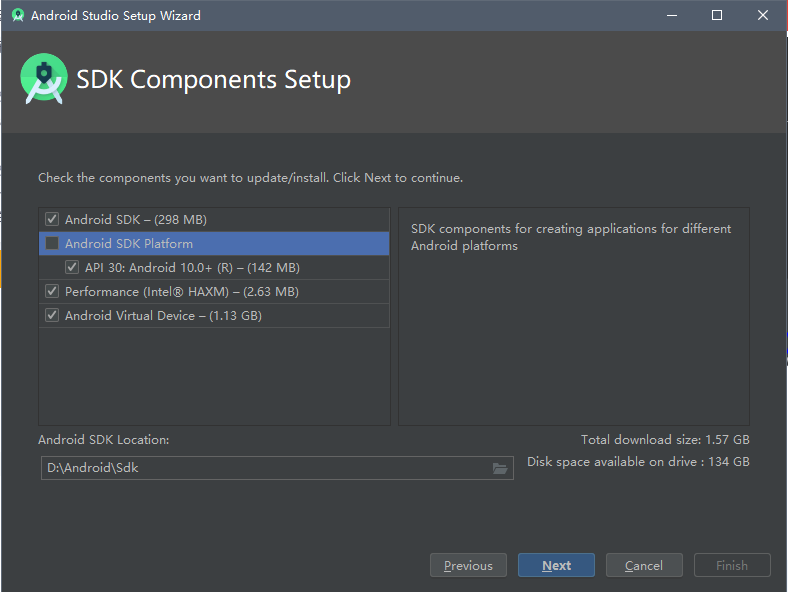This screenshot has width=788, height=592.
Task: Select the Performance (Intel® HAXM) row text
Action: coord(182,292)
